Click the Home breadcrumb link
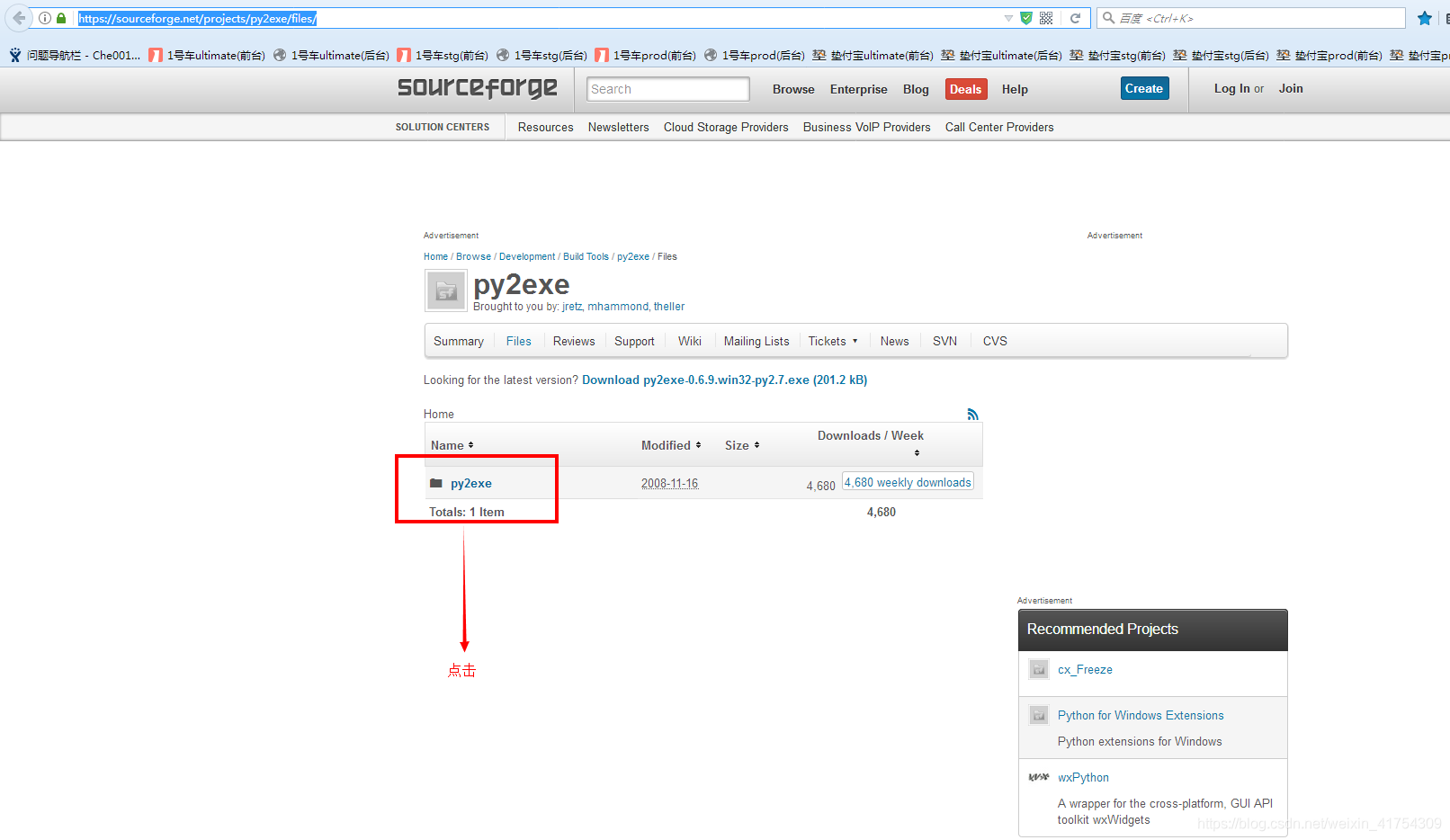The height and width of the screenshot is (840, 1450). [435, 256]
